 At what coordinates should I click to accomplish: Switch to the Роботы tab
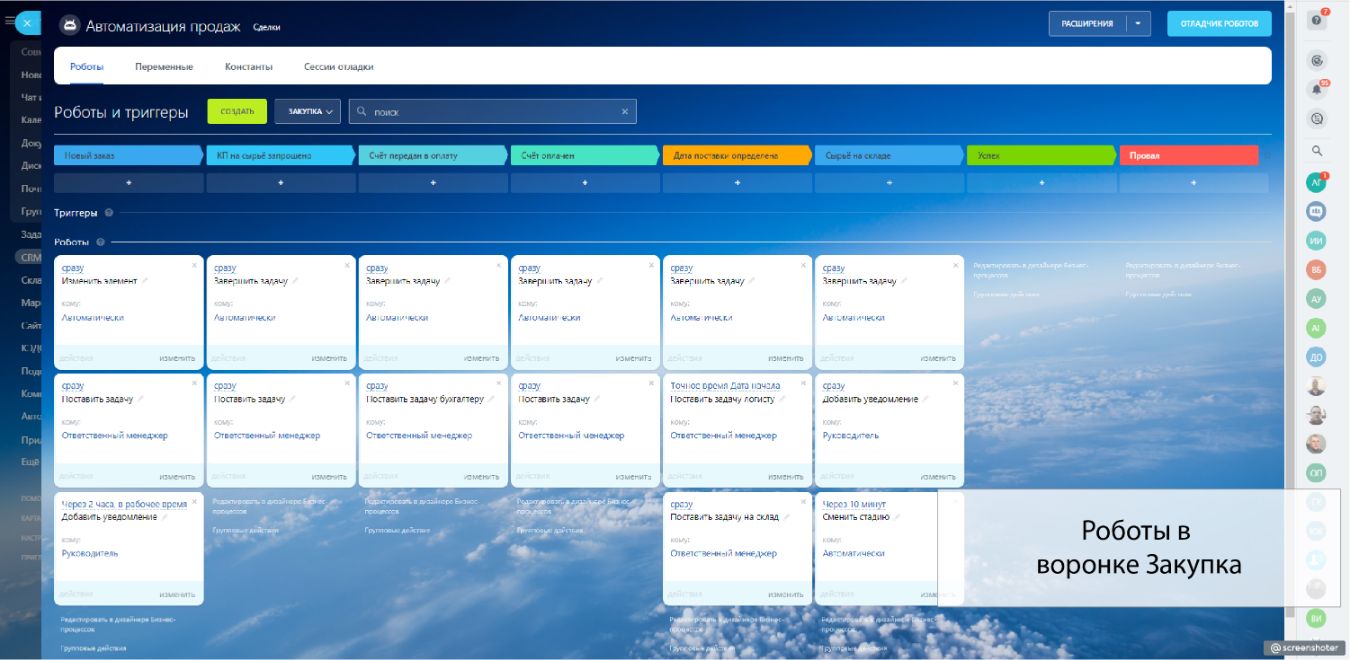pos(87,67)
